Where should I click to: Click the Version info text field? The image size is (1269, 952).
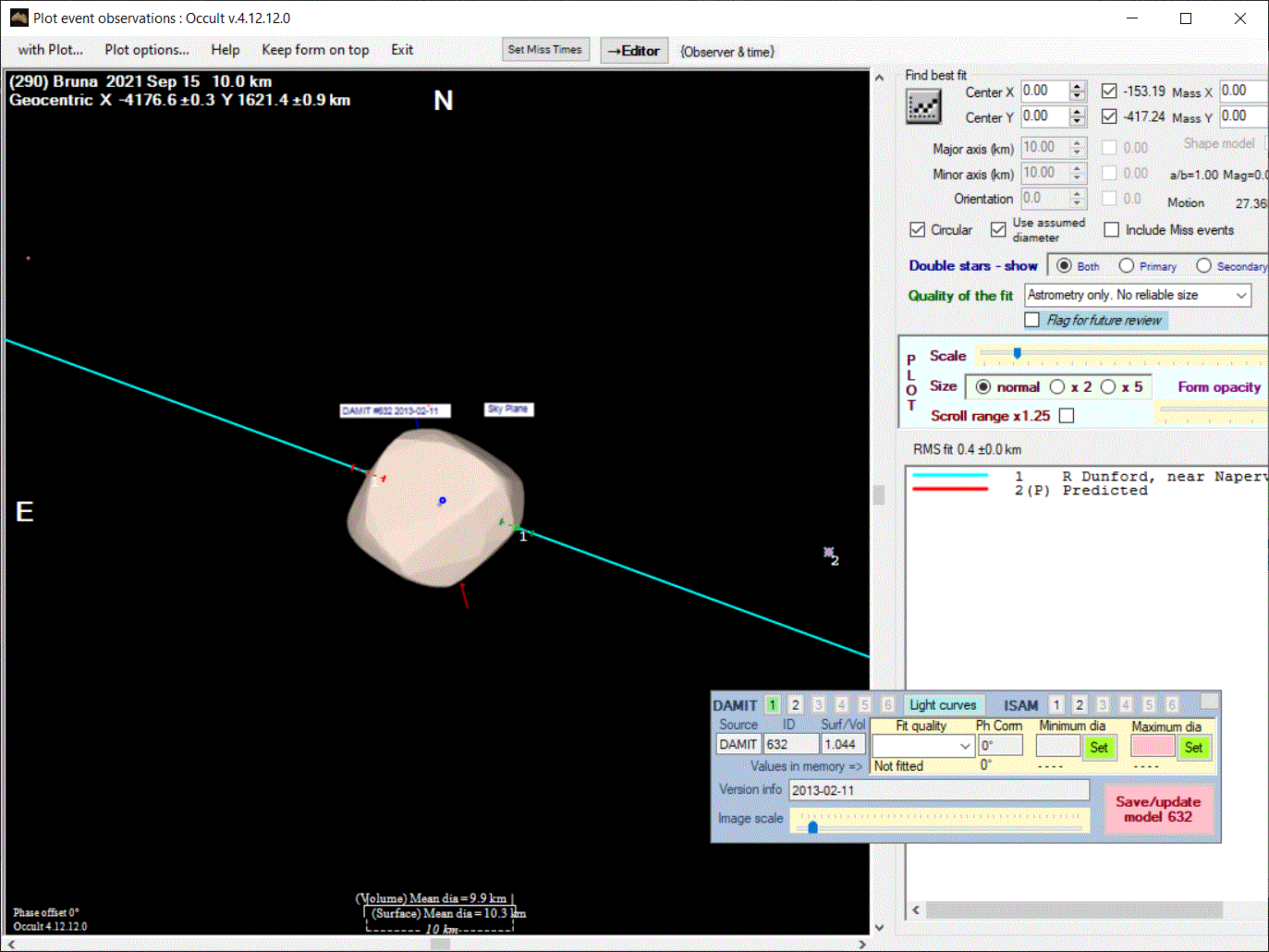(x=939, y=790)
